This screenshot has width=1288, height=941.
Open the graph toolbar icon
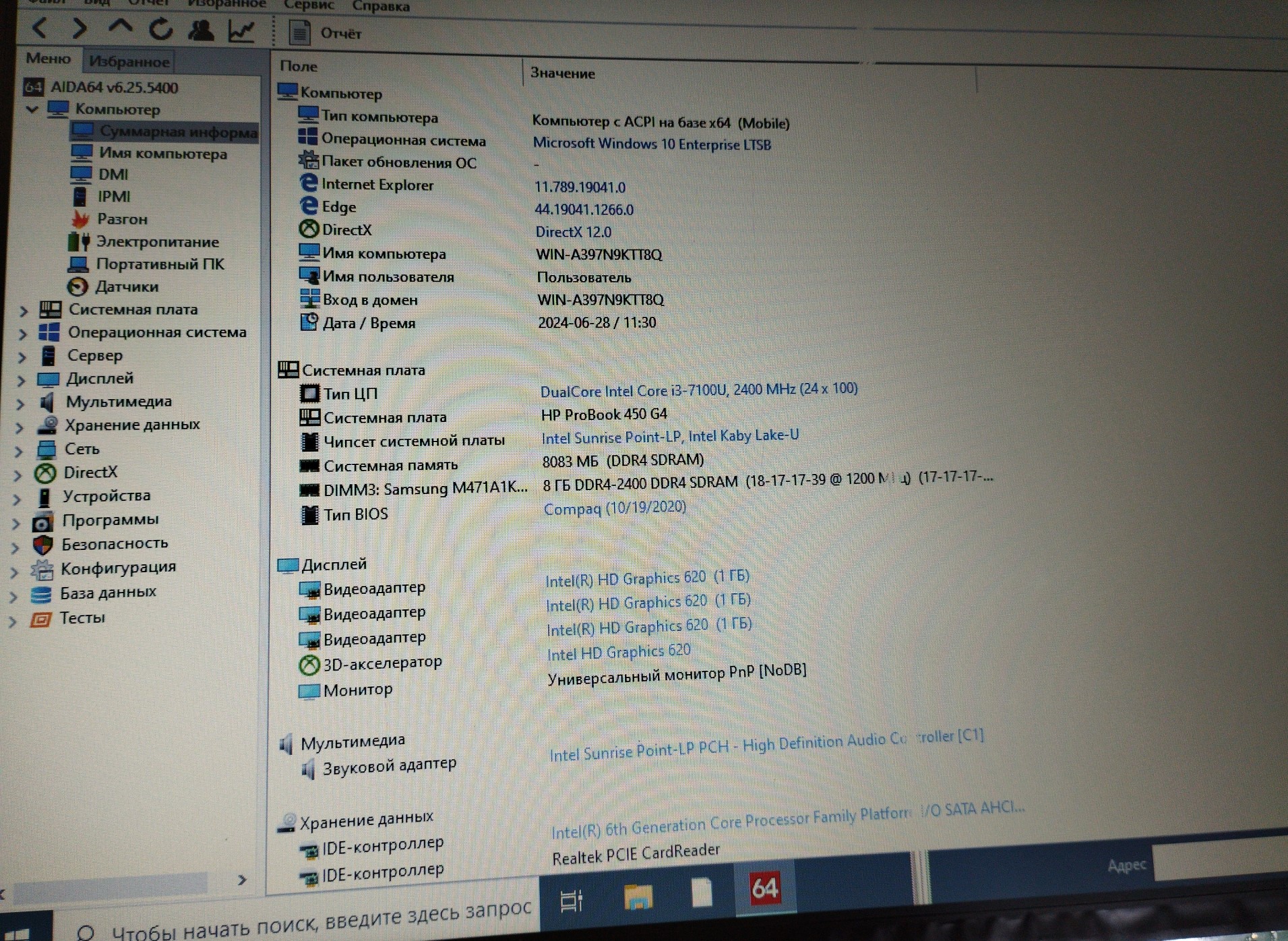pos(241,30)
